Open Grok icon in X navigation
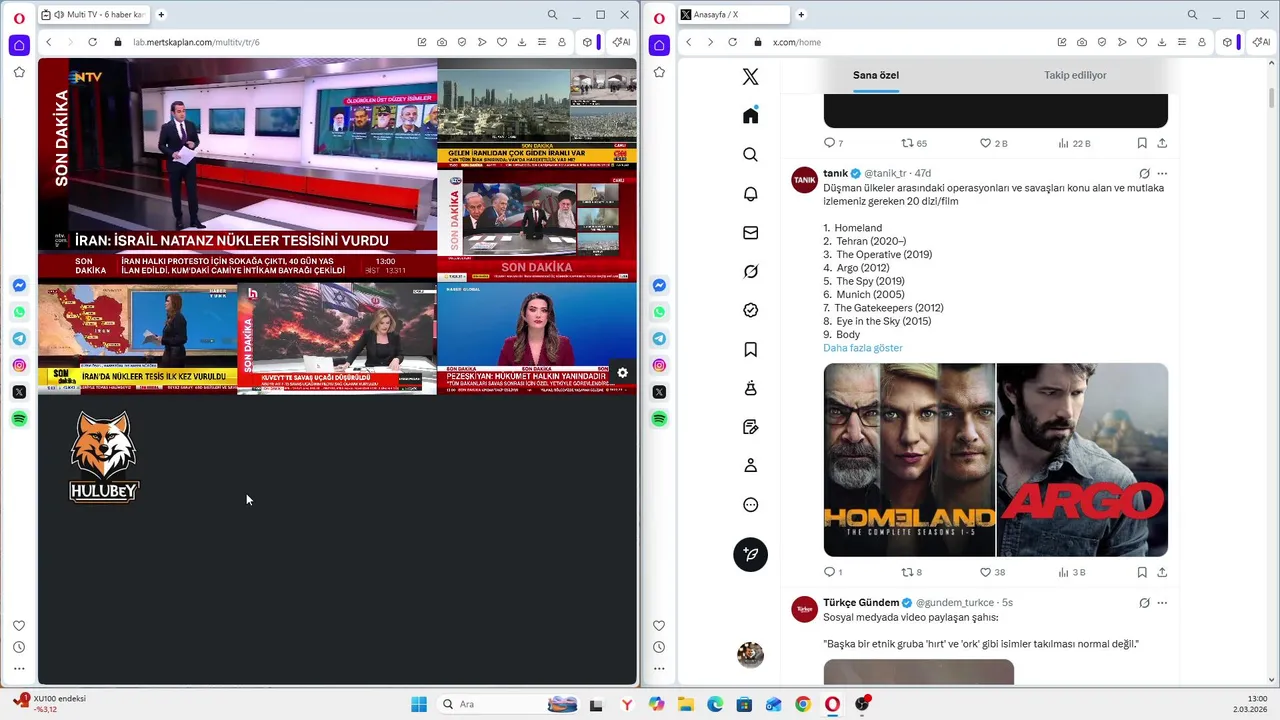1280x720 pixels. 751,272
